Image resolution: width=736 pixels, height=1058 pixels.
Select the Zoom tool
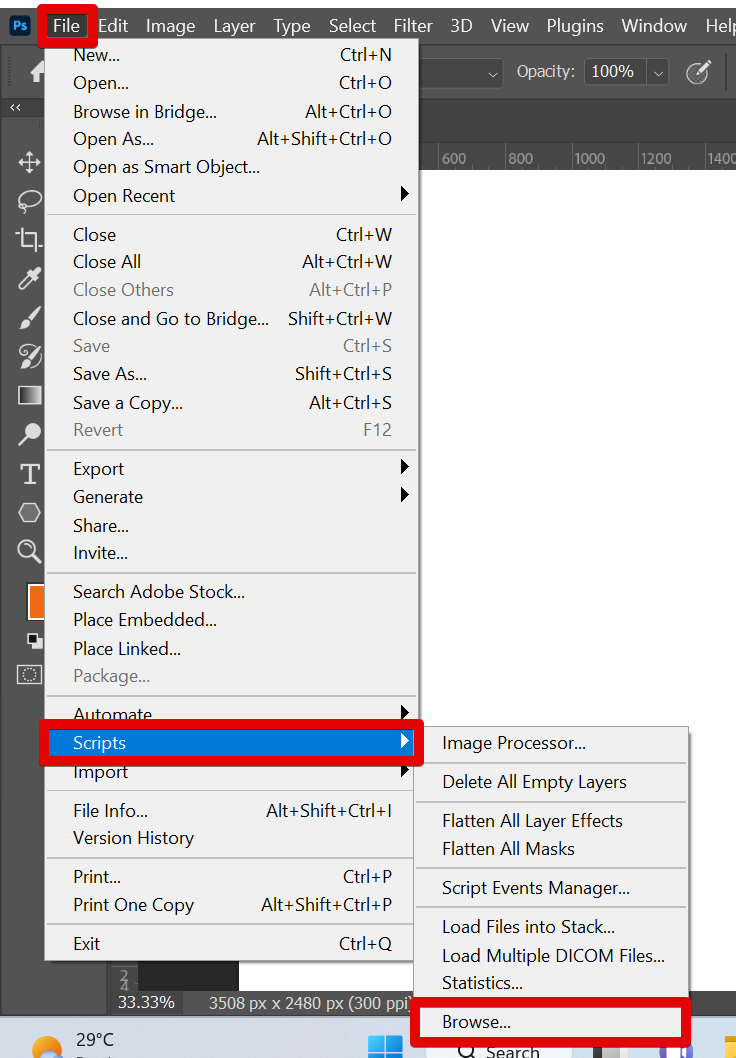(29, 551)
